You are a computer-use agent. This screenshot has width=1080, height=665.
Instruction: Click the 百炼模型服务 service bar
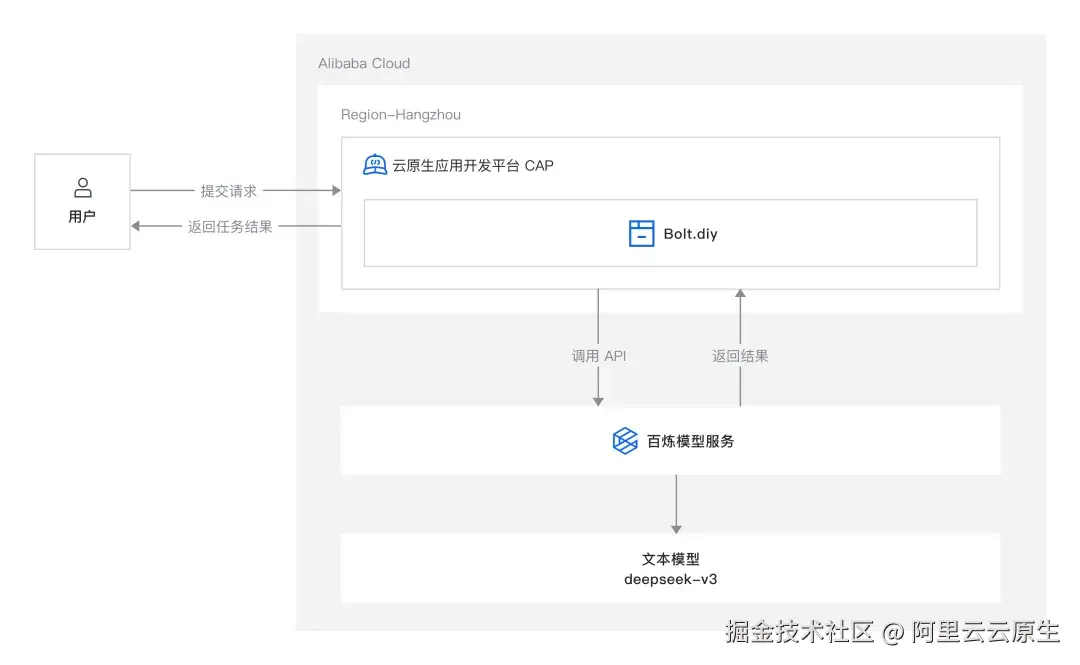click(670, 440)
